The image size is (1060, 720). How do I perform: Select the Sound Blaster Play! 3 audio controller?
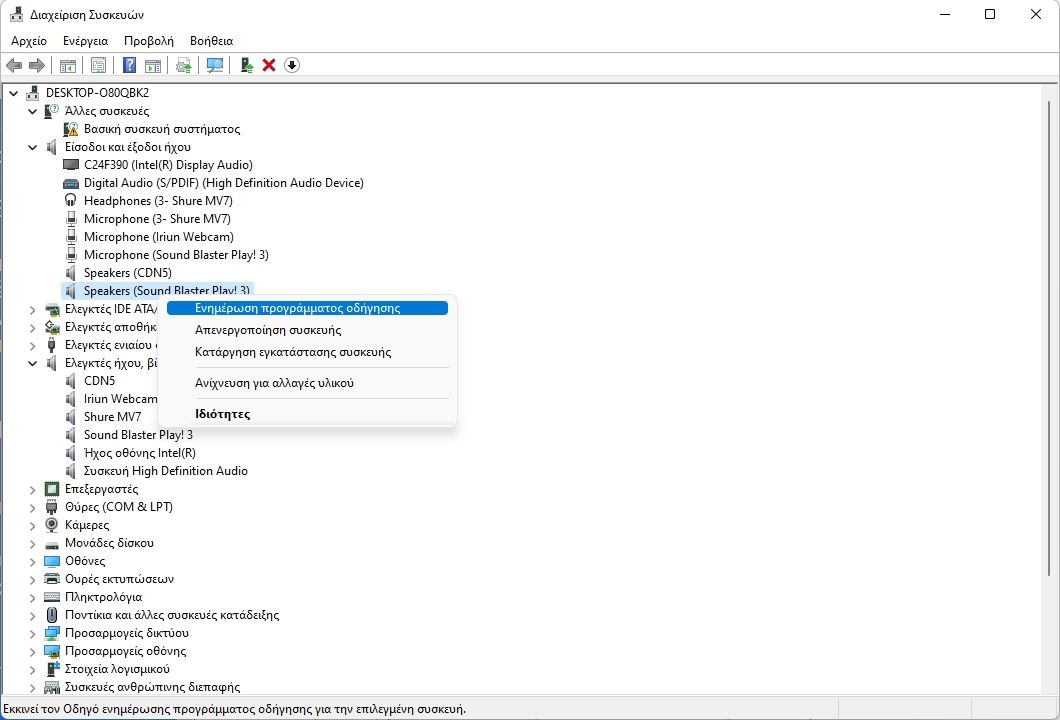click(138, 434)
